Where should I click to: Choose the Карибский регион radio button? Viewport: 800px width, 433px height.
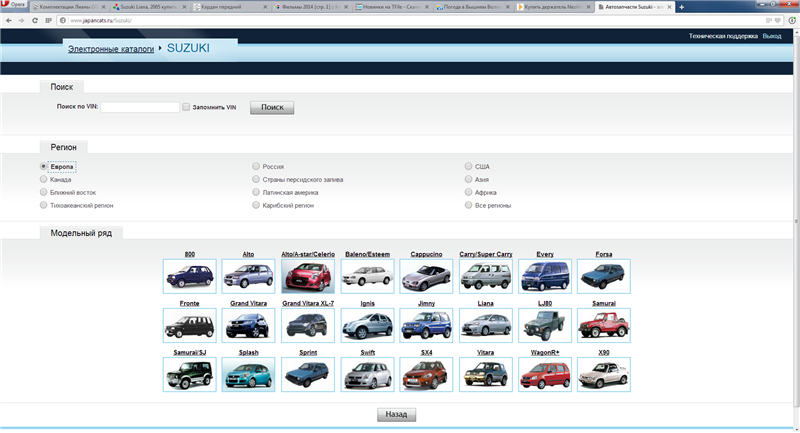(256, 205)
